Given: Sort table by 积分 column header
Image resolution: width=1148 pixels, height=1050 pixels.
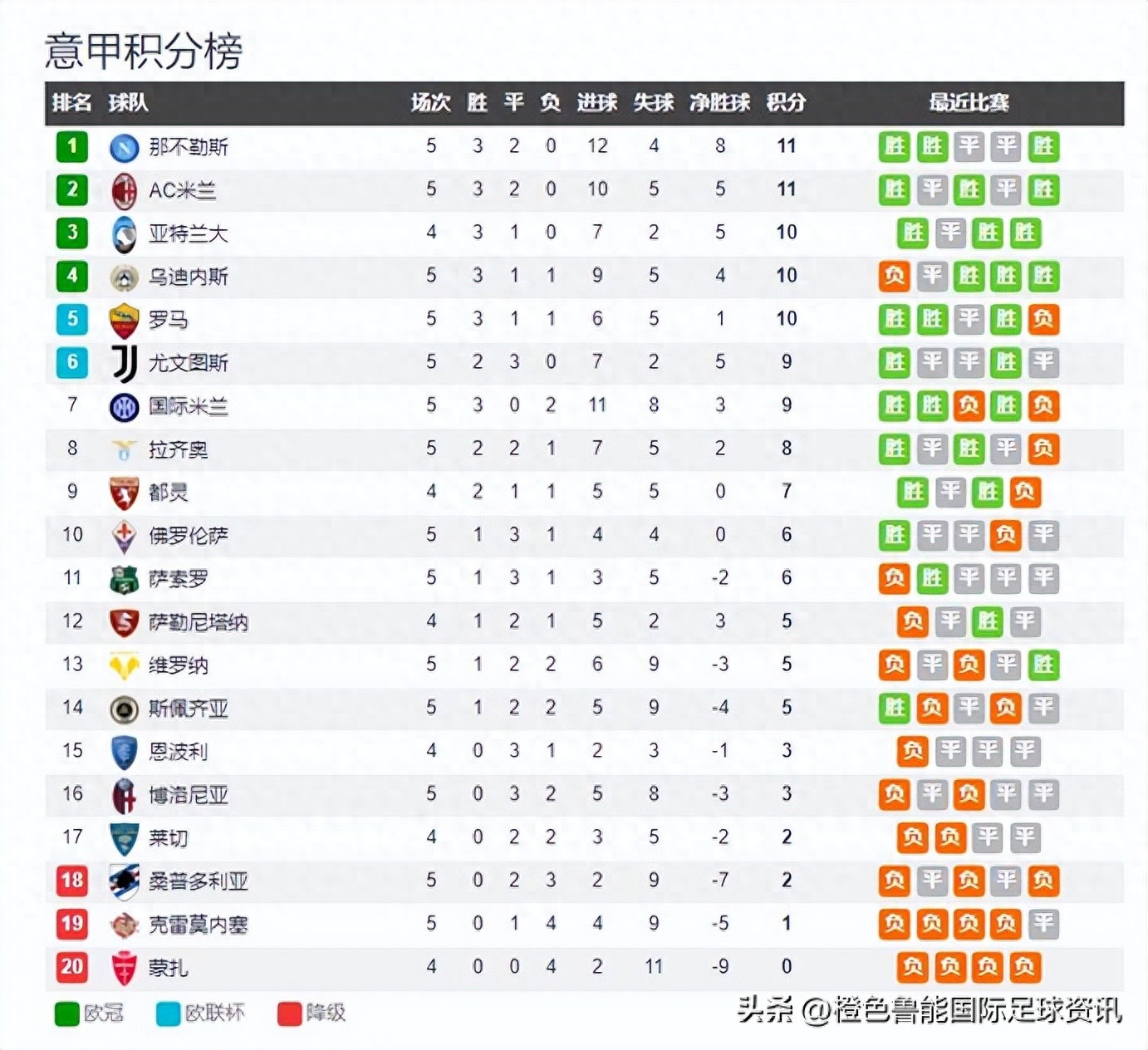Looking at the screenshot, I should coord(786,103).
